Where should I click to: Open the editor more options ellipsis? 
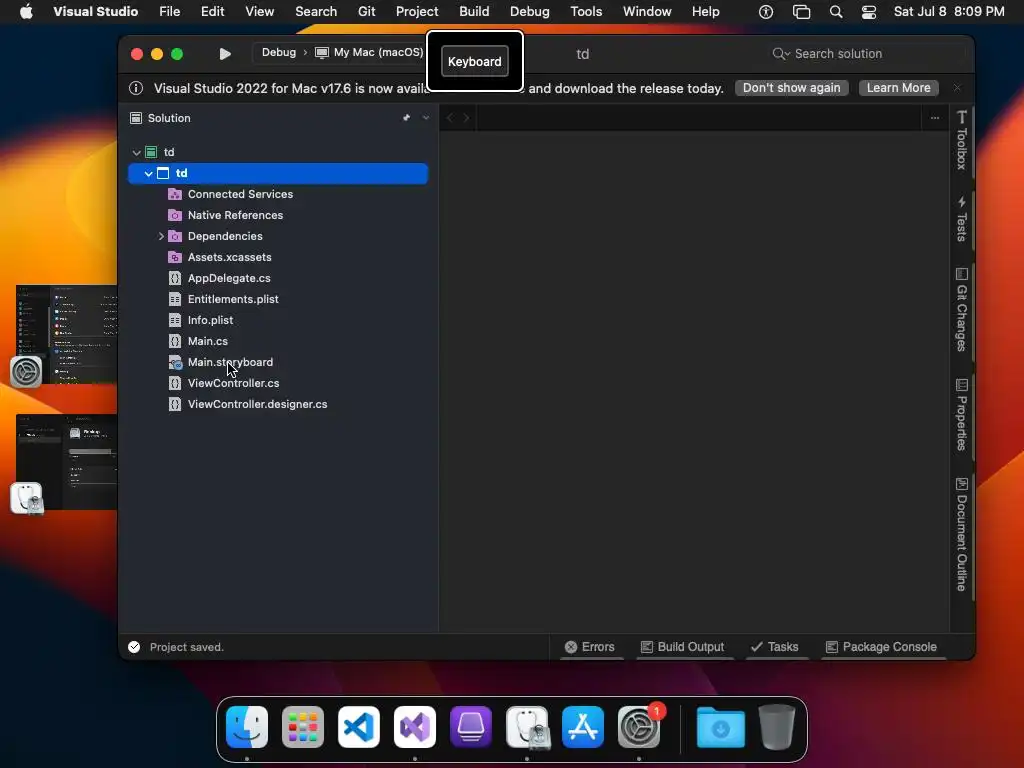point(935,118)
